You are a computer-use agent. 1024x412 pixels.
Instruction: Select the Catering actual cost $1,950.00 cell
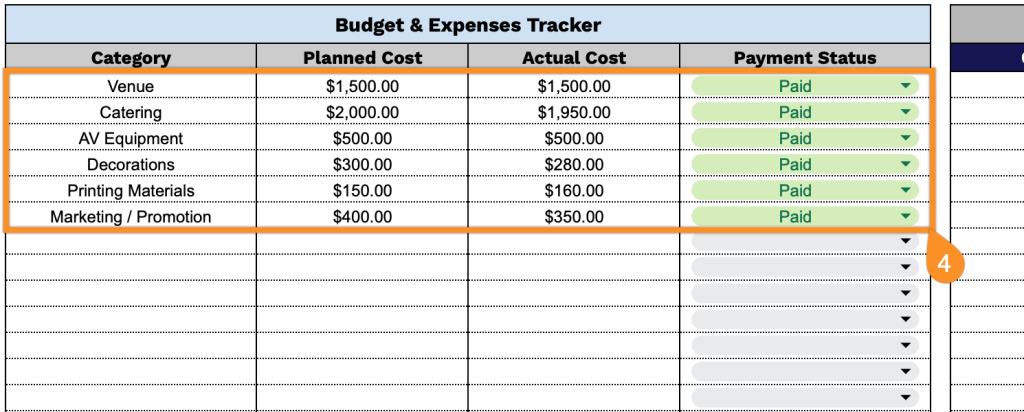click(574, 112)
